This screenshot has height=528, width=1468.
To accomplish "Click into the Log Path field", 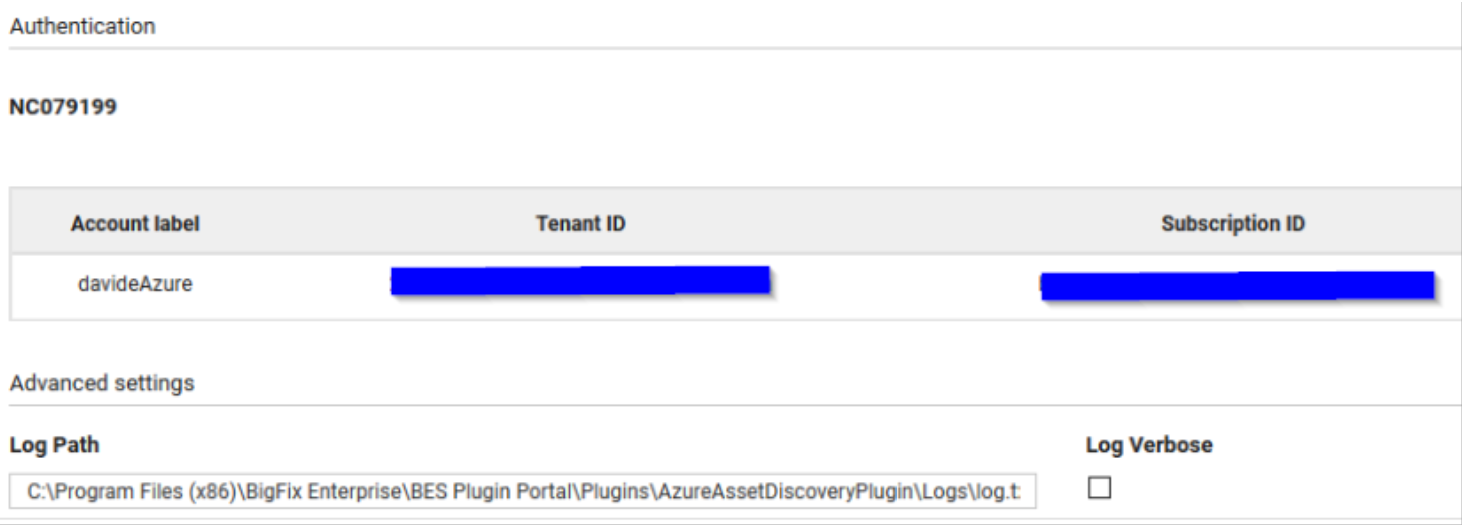I will coord(523,491).
